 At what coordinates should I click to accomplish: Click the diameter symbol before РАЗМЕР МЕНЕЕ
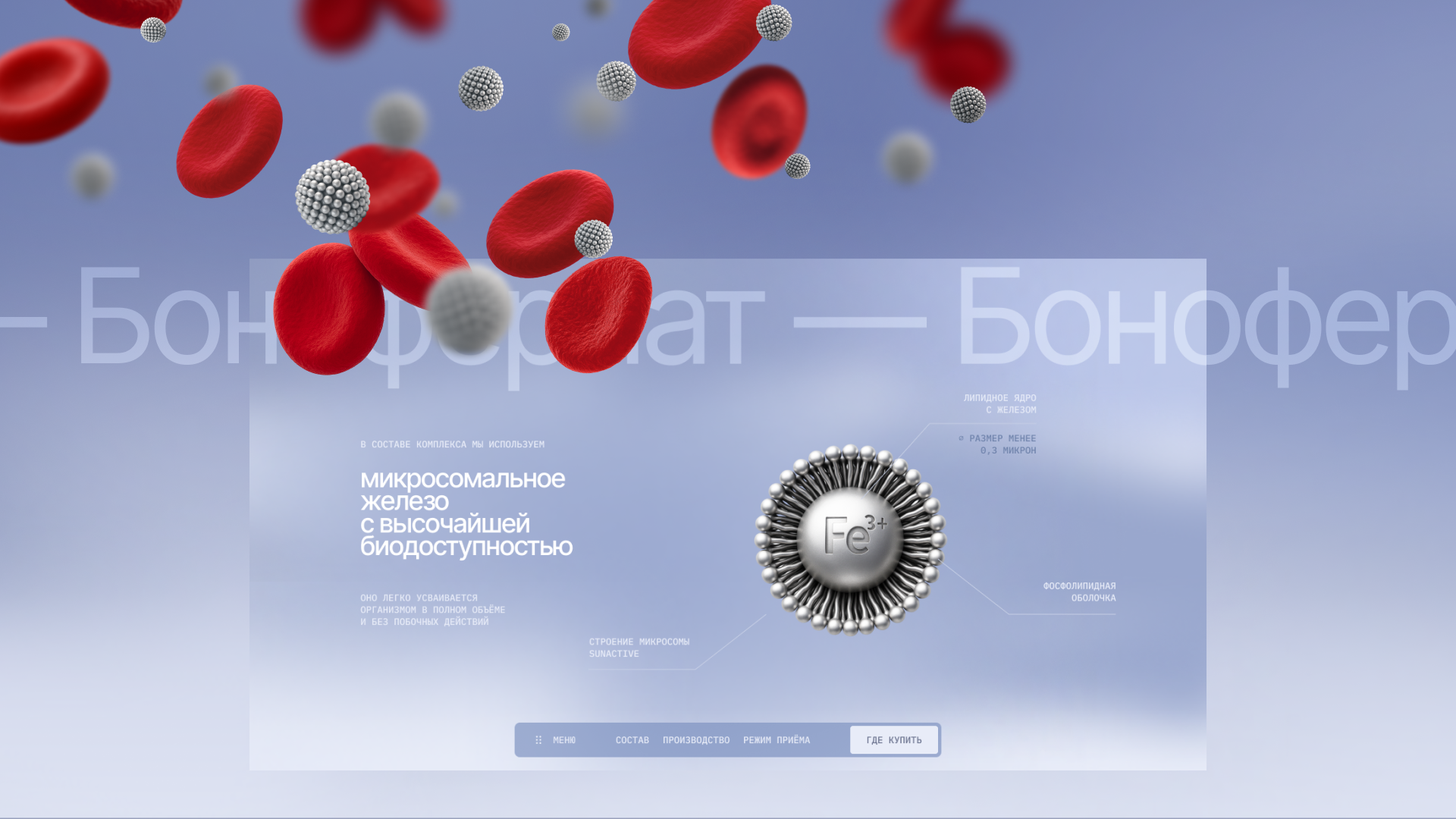click(961, 438)
